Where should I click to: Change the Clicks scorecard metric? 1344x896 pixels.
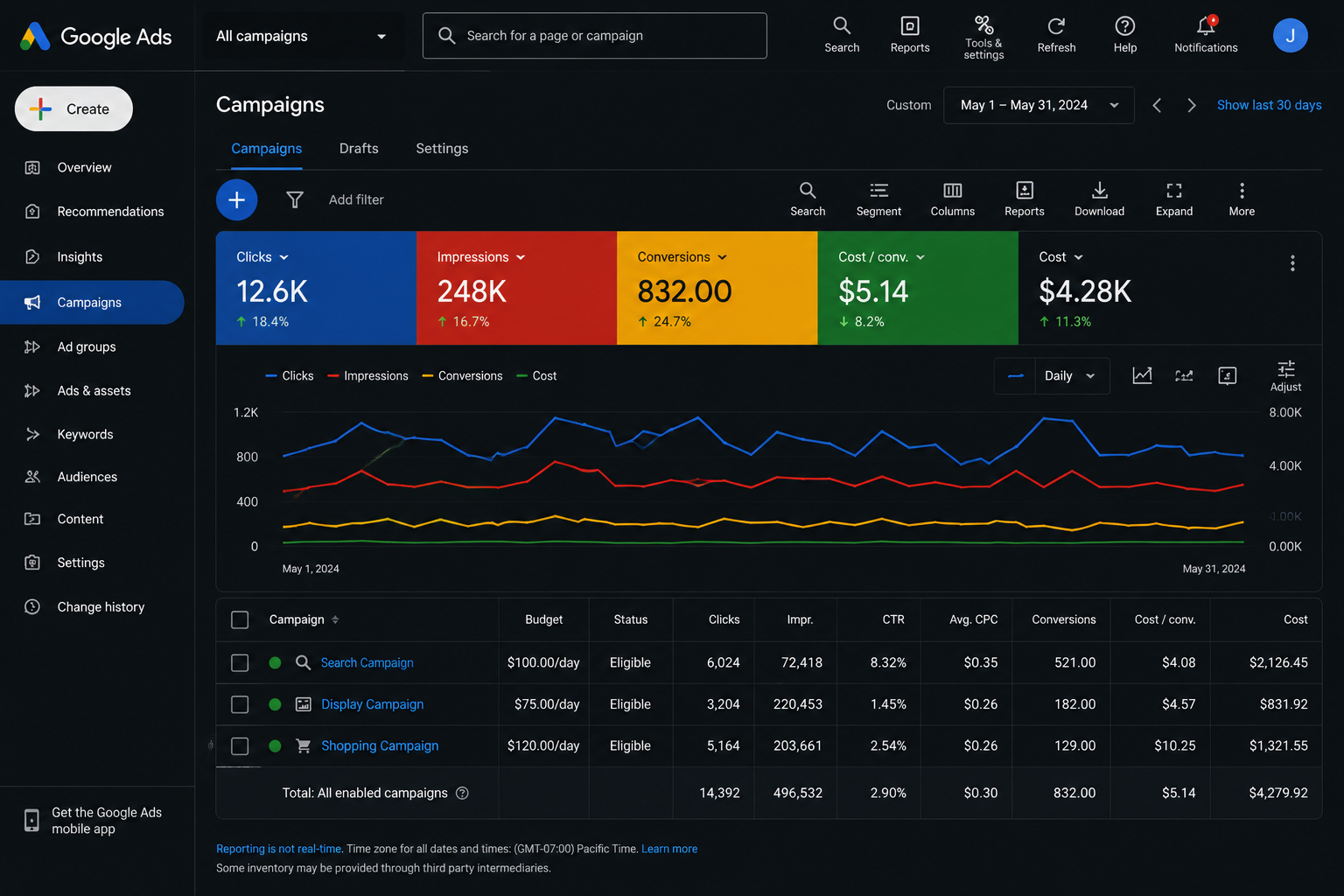pos(262,257)
